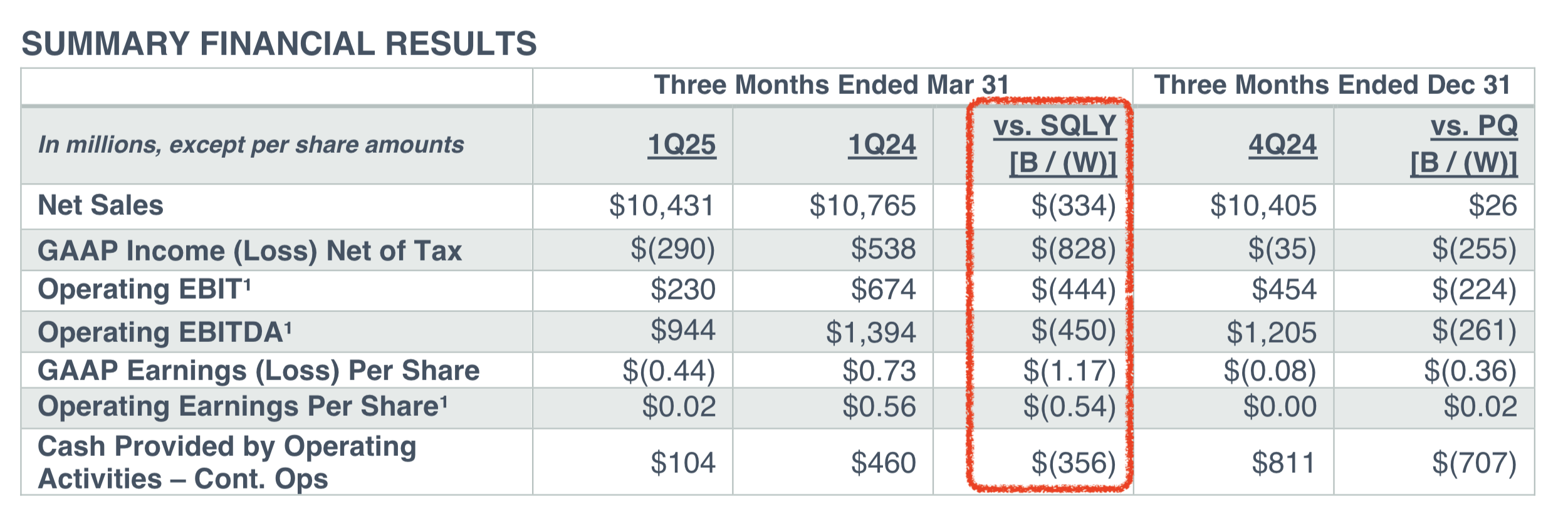Click the In millions, except per share amounts note
Viewport: 1568px width, 511px height.
(x=251, y=145)
